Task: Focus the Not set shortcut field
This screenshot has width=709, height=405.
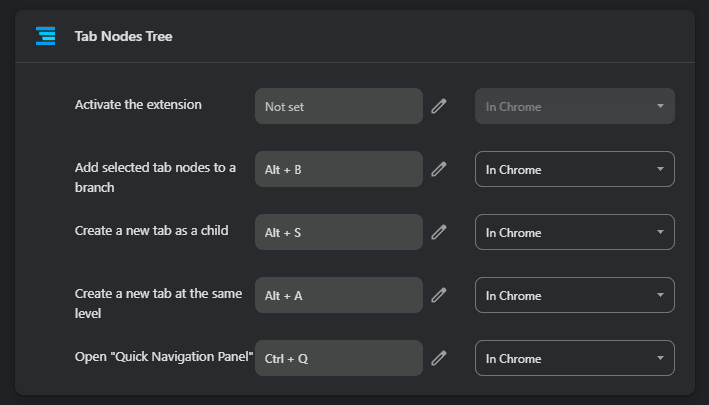Action: [338, 106]
